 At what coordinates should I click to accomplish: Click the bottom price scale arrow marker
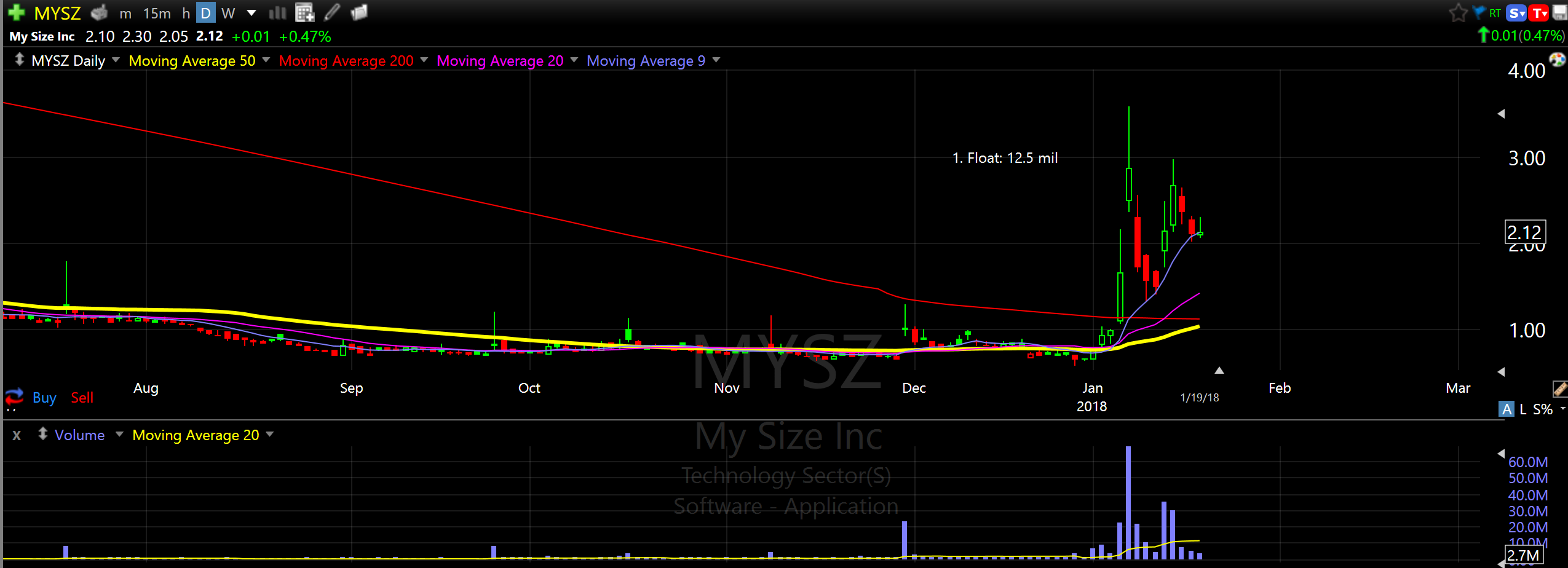[x=1501, y=371]
